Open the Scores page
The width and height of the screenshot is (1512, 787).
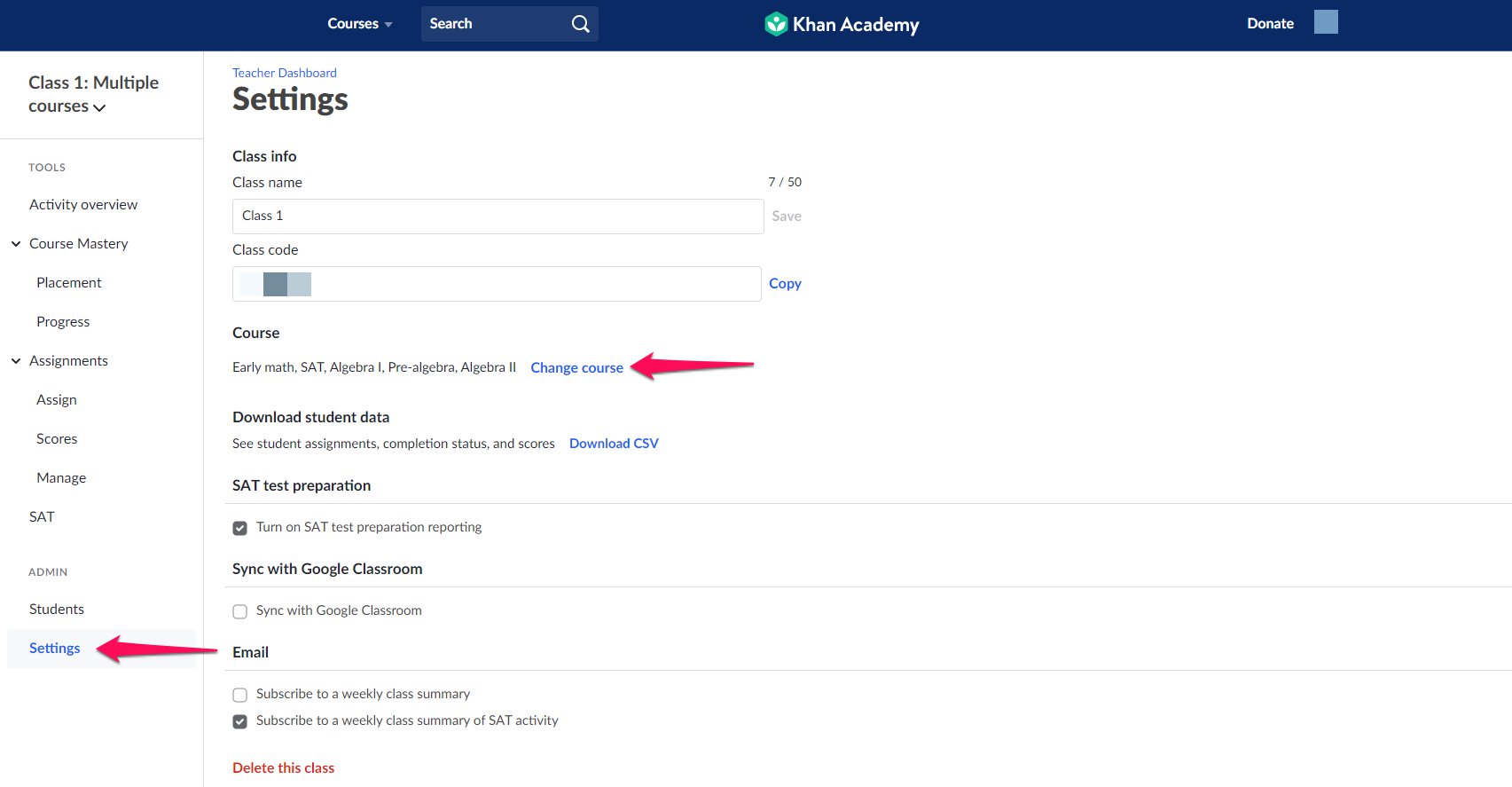click(x=57, y=439)
